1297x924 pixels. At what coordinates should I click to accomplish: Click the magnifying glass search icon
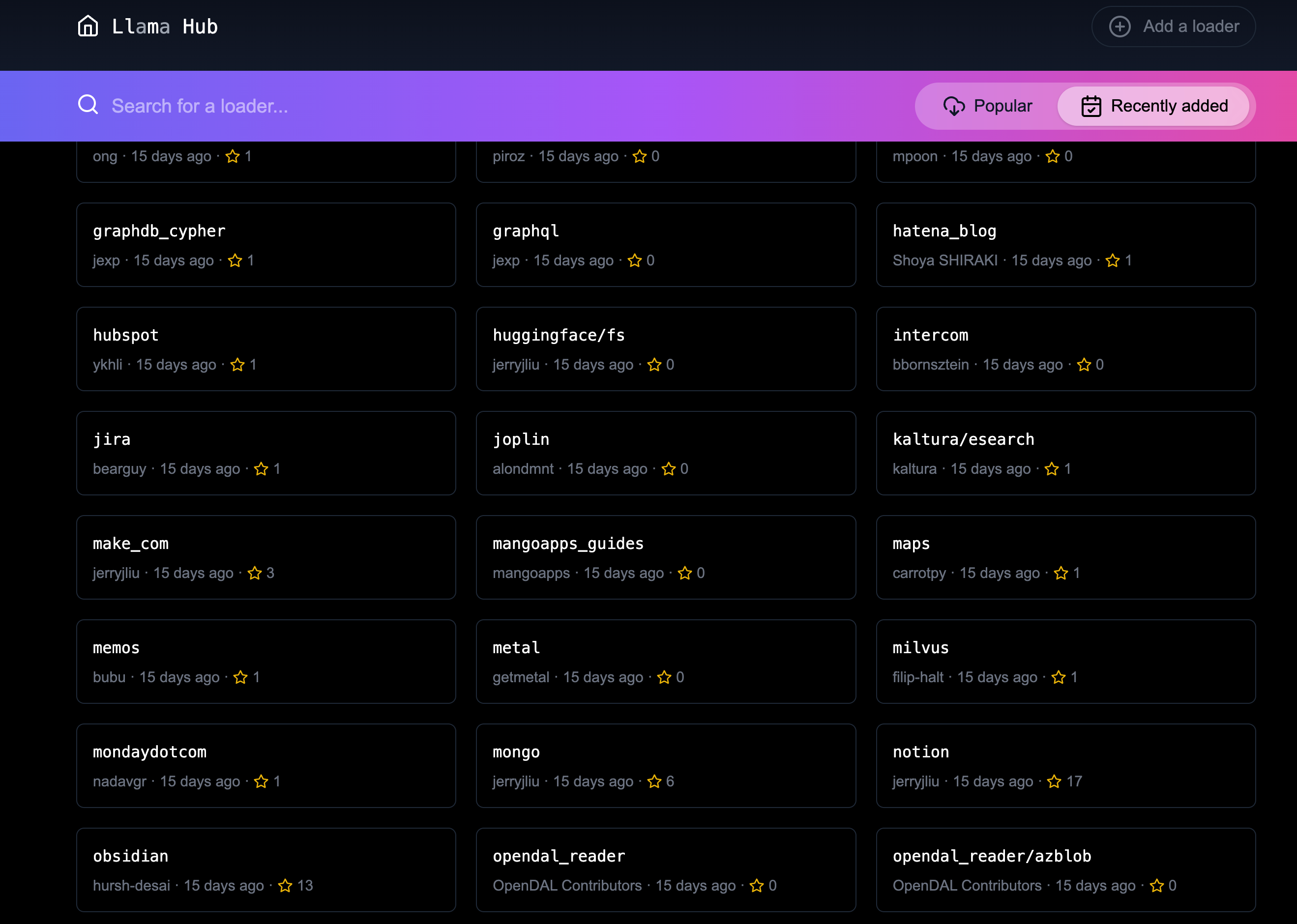click(x=88, y=105)
